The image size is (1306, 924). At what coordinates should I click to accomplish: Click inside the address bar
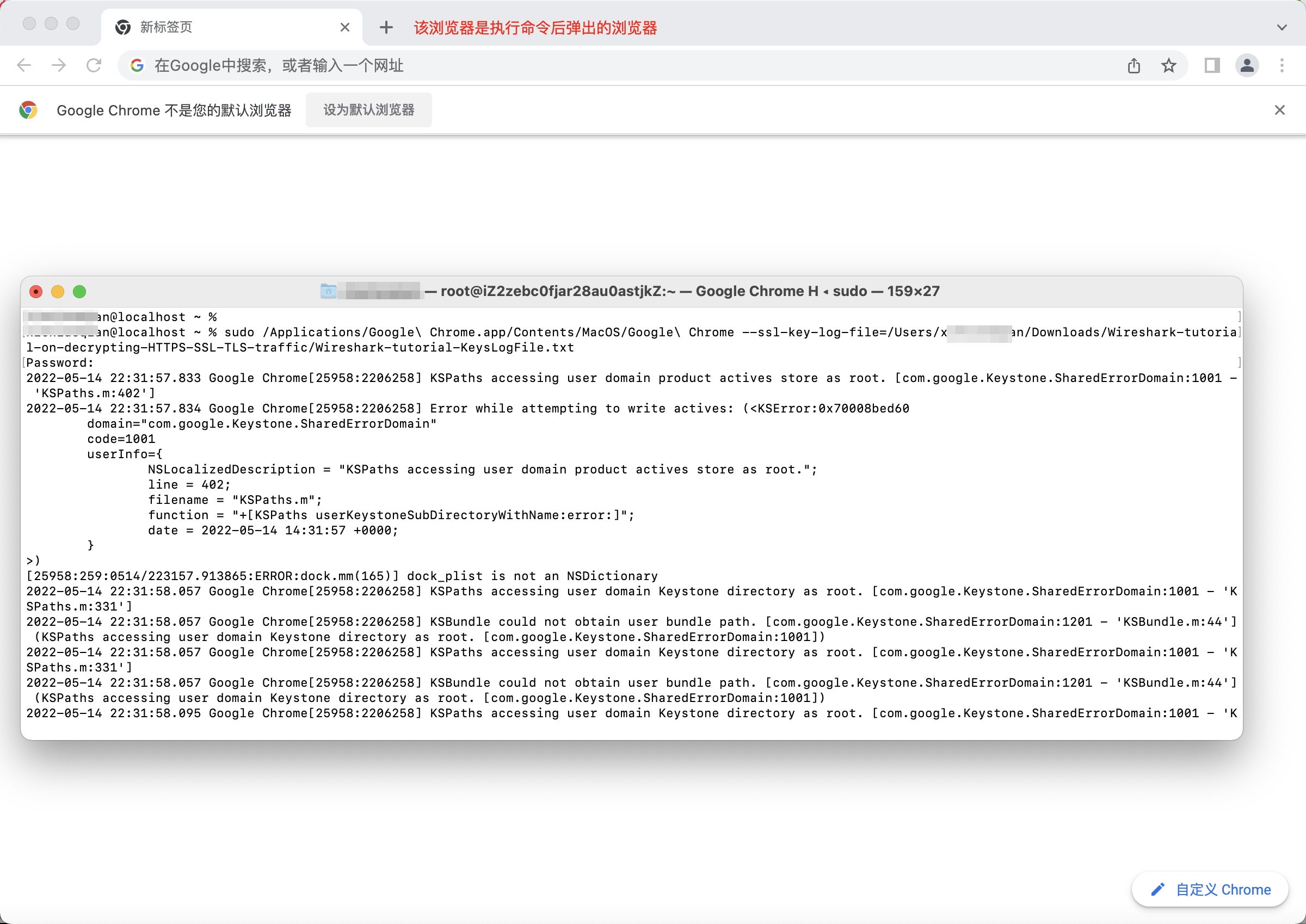click(x=512, y=65)
